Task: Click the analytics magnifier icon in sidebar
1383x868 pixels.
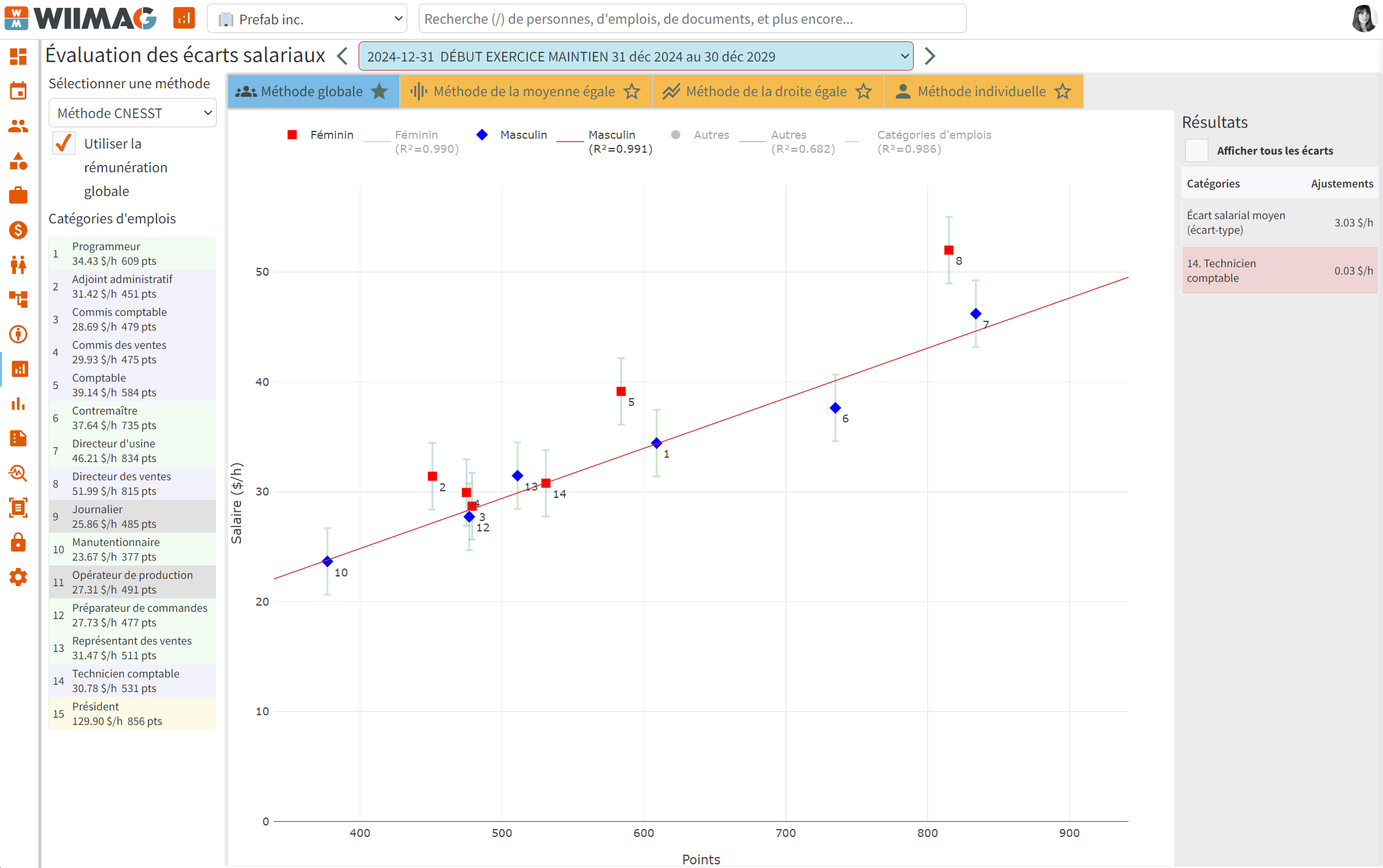Action: tap(18, 473)
